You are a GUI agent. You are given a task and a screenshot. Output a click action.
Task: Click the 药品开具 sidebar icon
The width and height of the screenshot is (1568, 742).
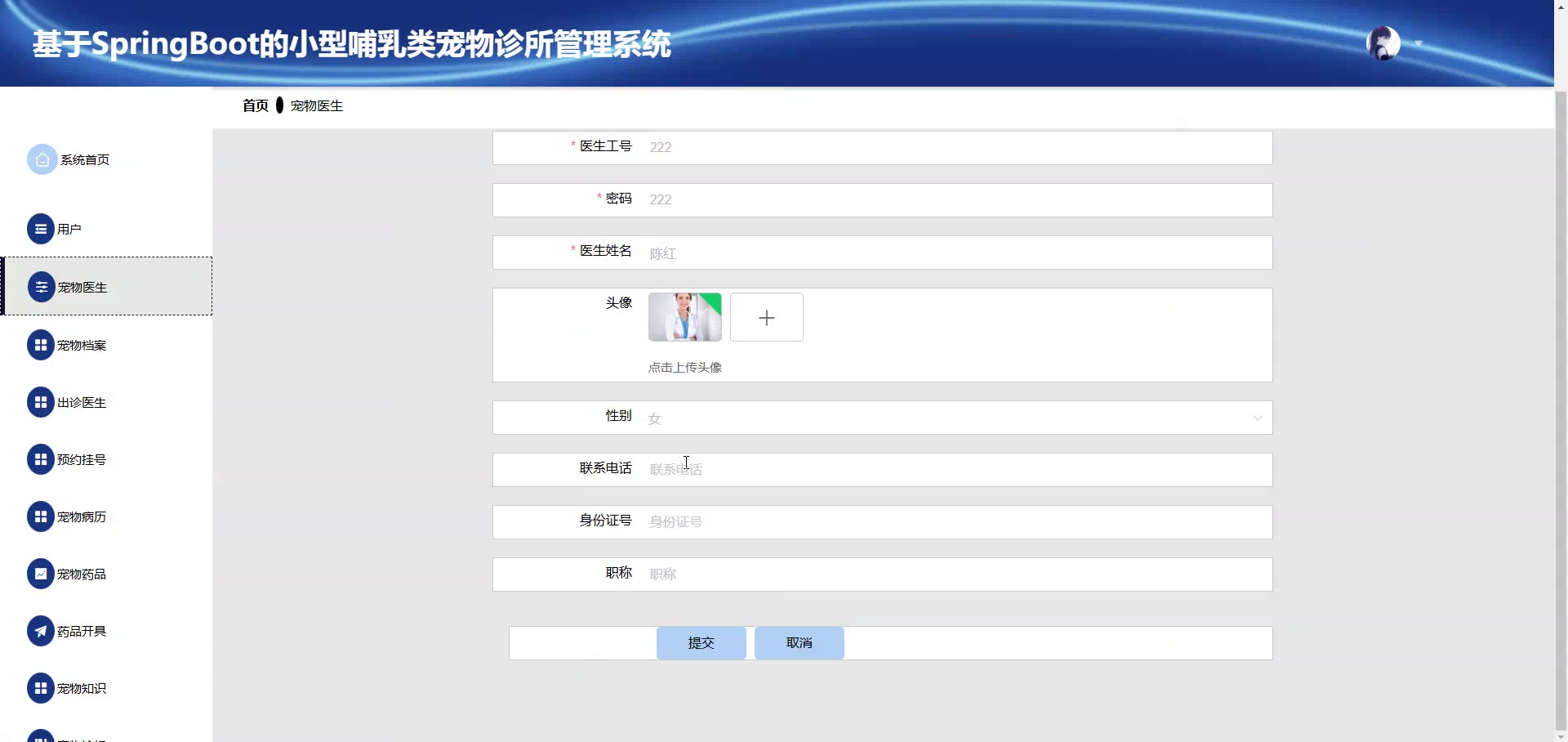pyautogui.click(x=41, y=631)
